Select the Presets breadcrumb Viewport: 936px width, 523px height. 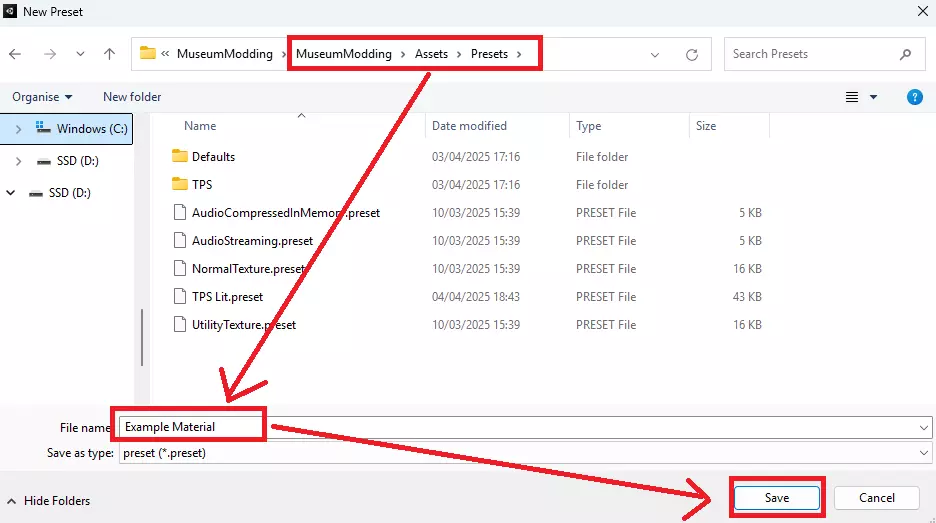(489, 54)
